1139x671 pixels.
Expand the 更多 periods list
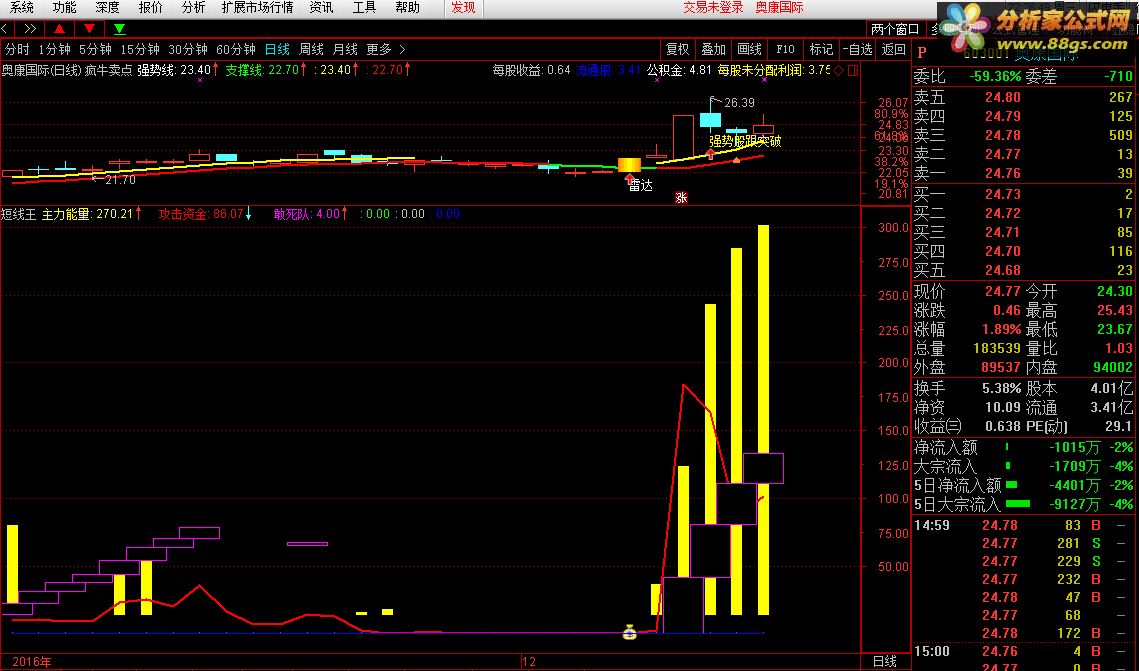click(385, 49)
